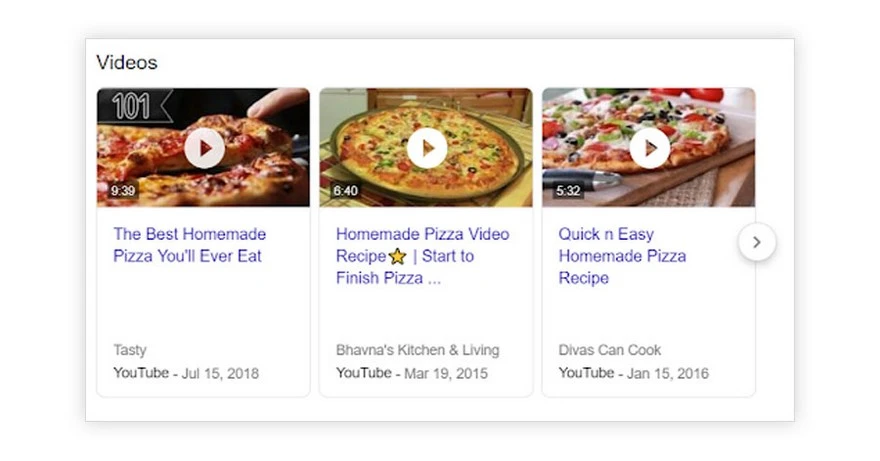Screen dimensions: 880x461
Task: Click the 5:32 duration label
Action: 568,190
